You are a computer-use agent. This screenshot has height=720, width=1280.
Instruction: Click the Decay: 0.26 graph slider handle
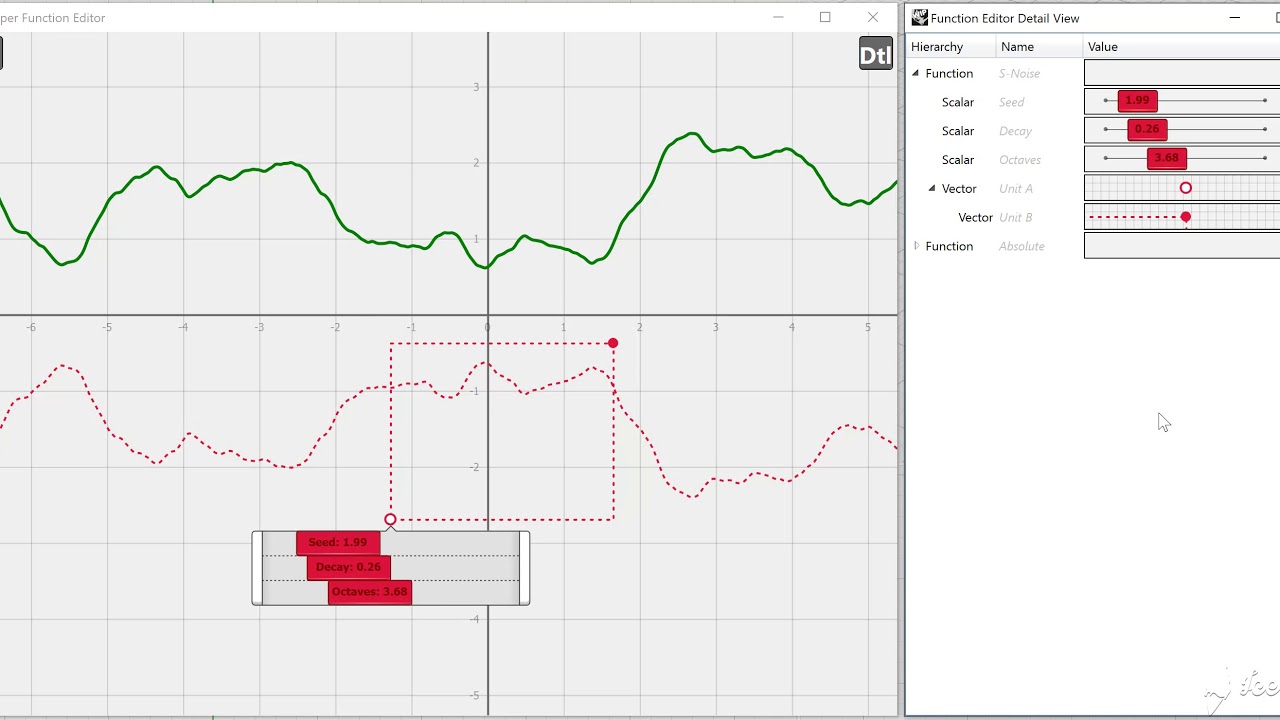click(x=348, y=567)
